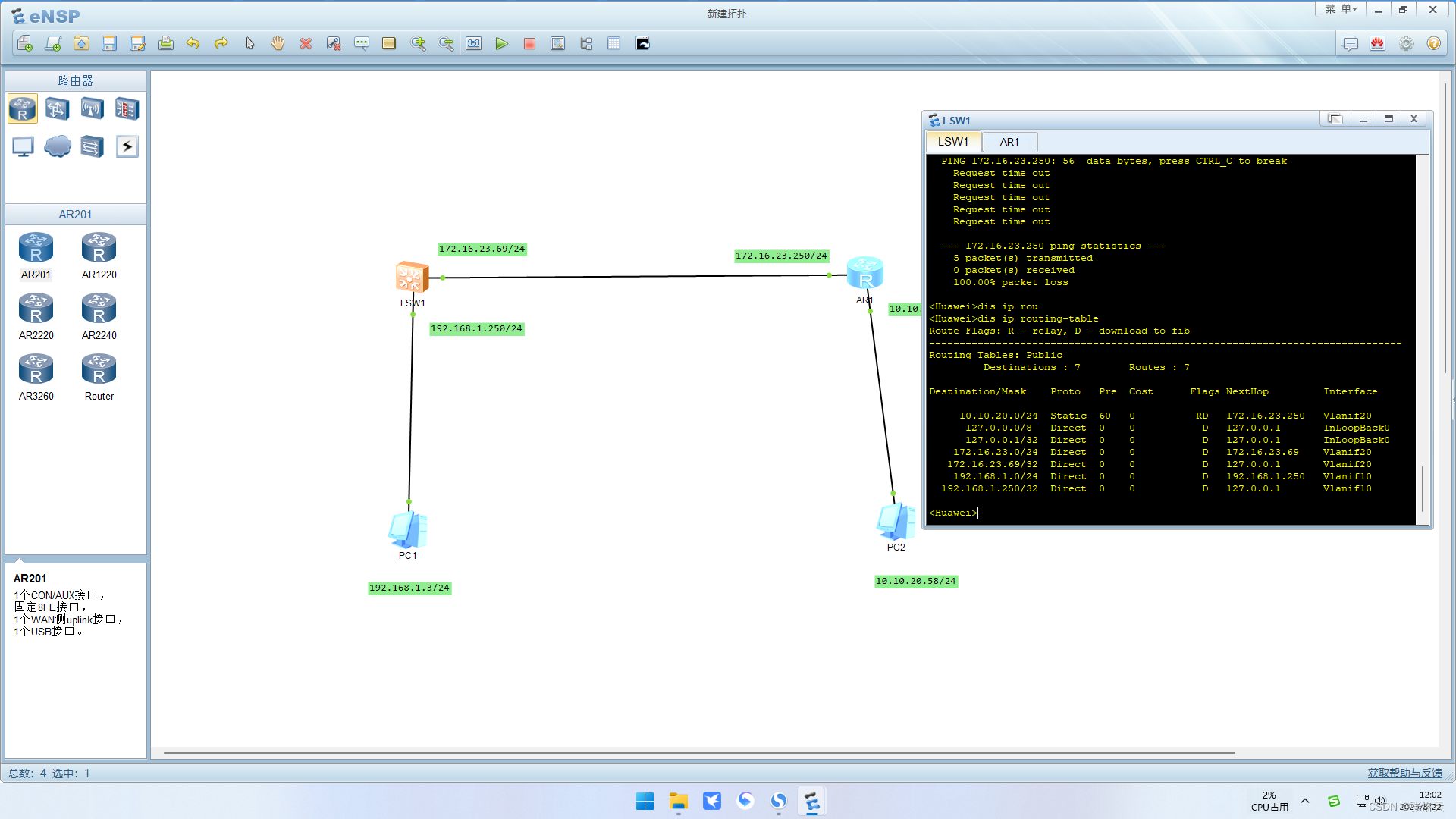
Task: Click the Zoom in magnifier icon
Action: 418,44
